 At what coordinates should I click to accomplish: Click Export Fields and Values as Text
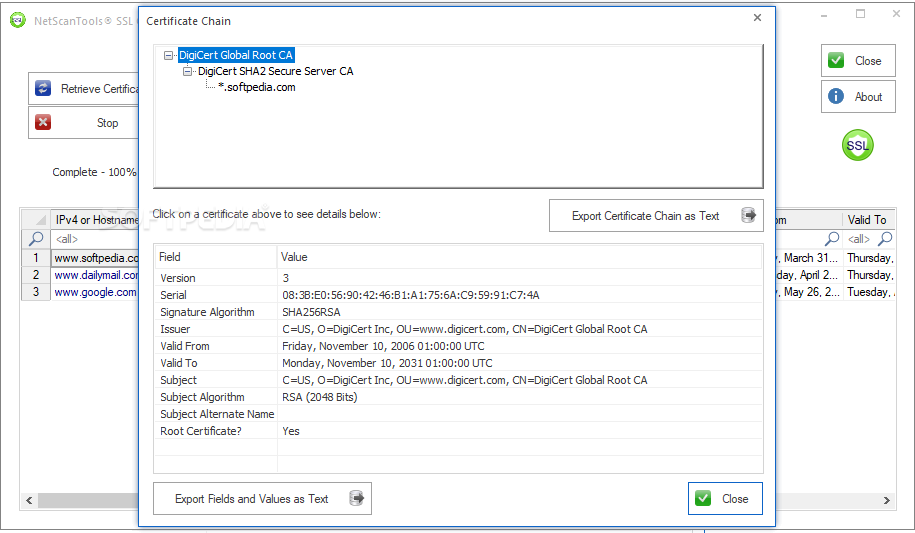pos(262,499)
